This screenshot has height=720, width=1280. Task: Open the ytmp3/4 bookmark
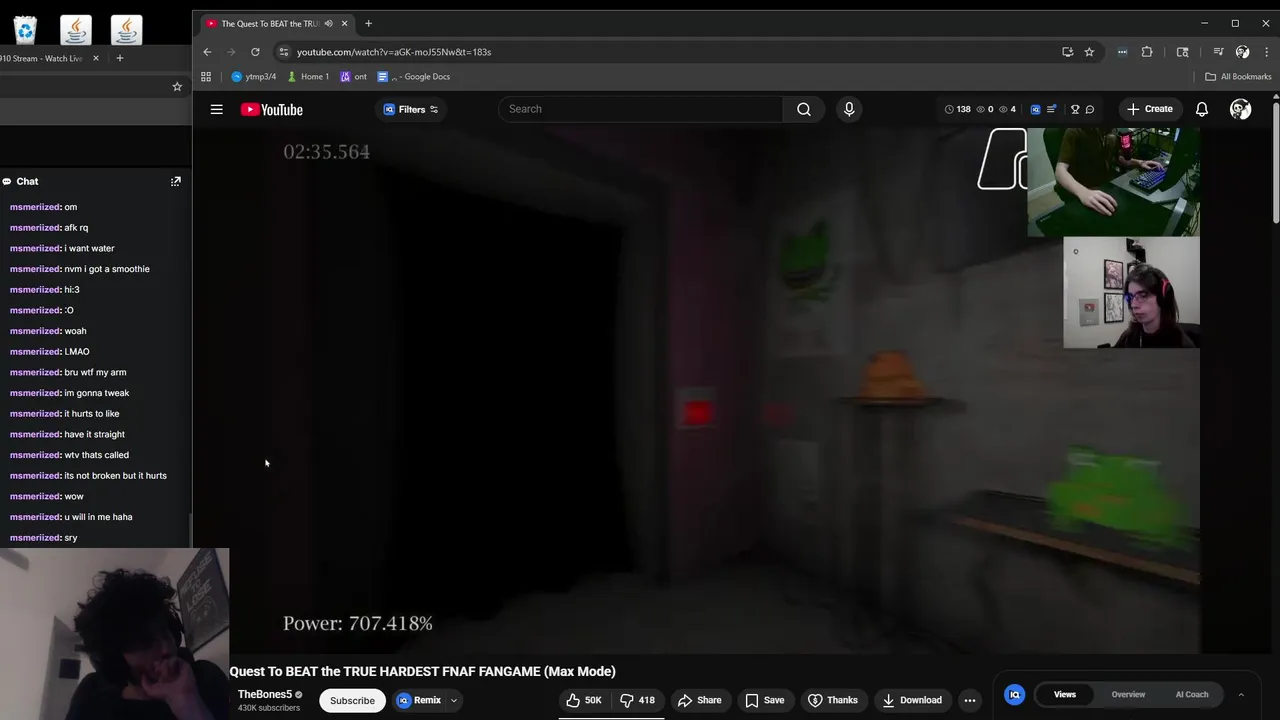pyautogui.click(x=253, y=76)
